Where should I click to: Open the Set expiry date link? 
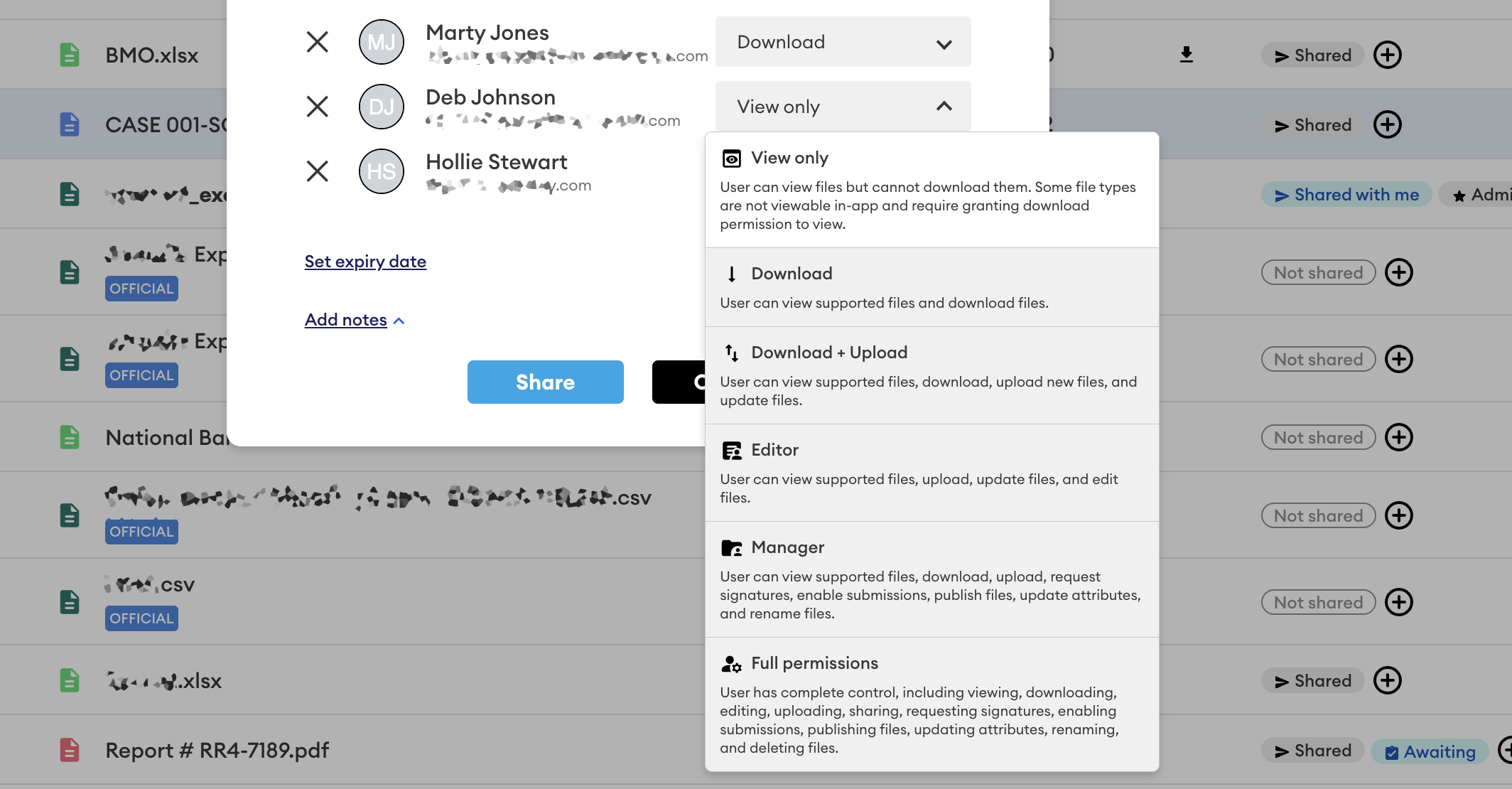pos(365,262)
